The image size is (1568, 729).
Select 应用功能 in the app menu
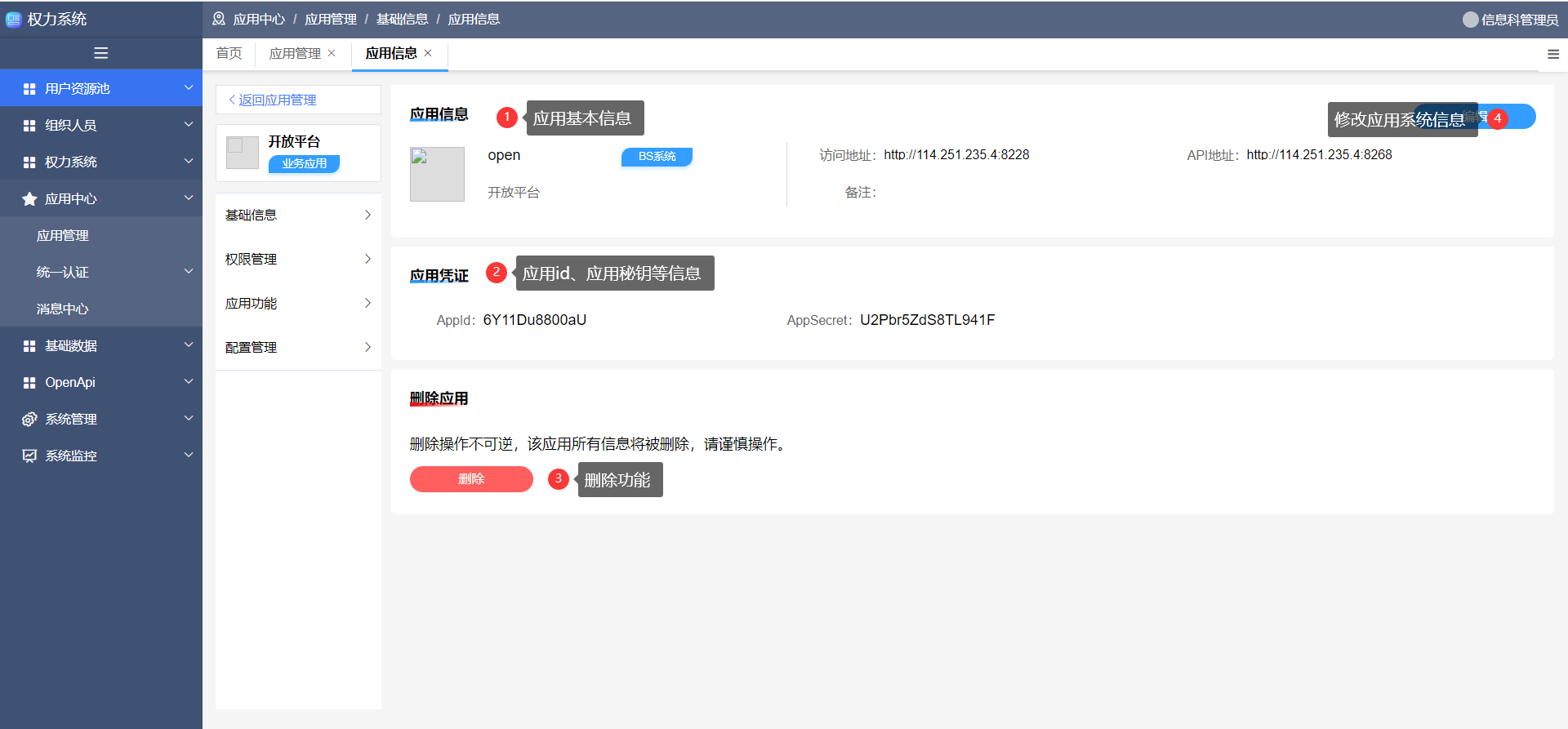[x=298, y=303]
